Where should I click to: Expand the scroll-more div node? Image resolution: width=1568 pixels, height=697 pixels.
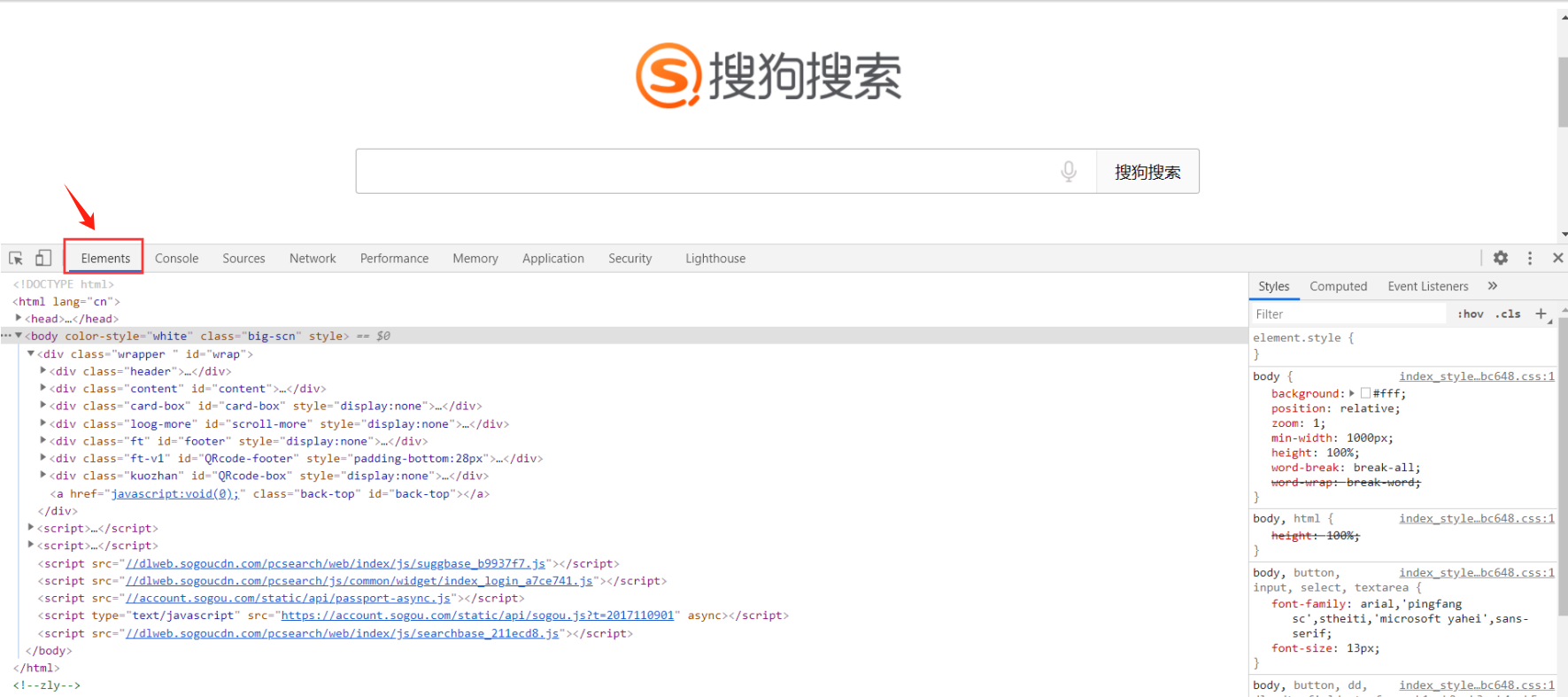click(43, 423)
